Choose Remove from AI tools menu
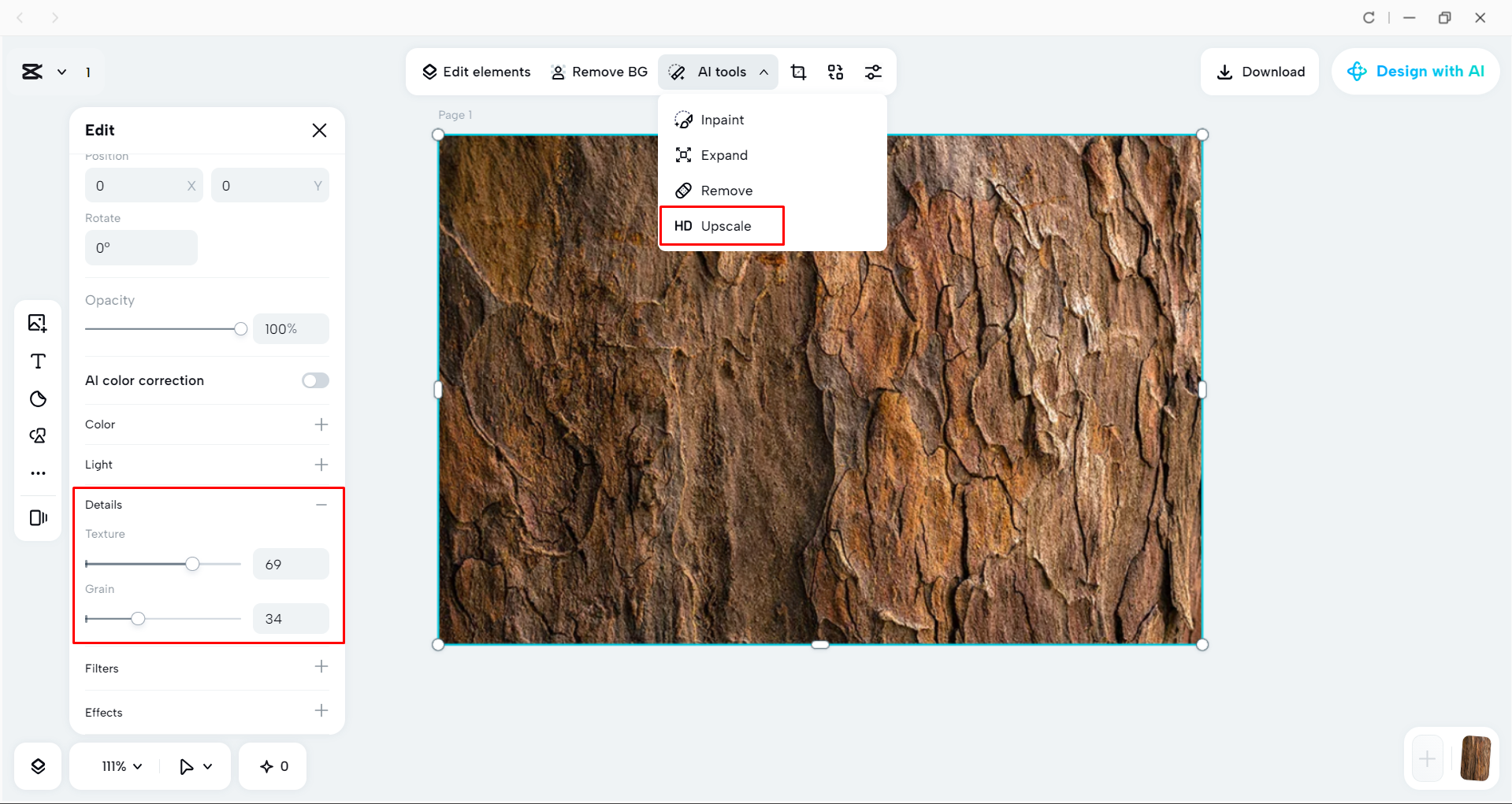 coord(772,191)
